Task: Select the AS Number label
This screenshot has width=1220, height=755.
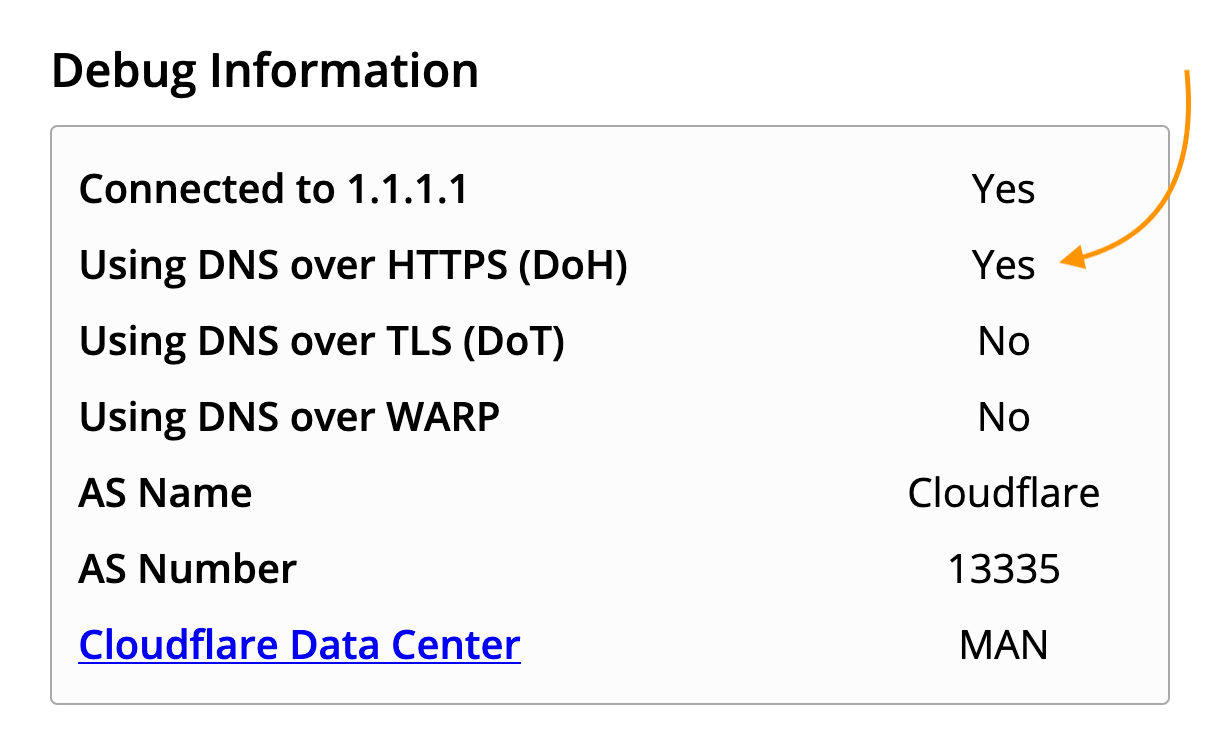Action: click(188, 569)
